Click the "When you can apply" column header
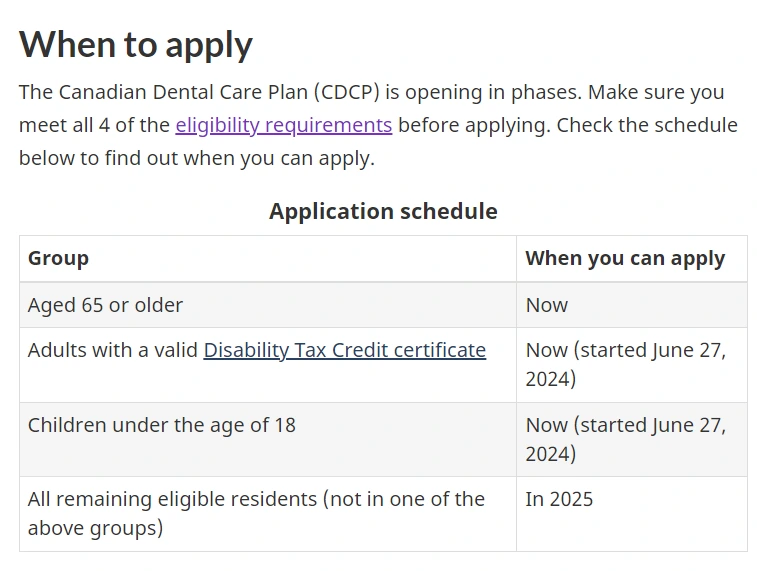 point(625,258)
